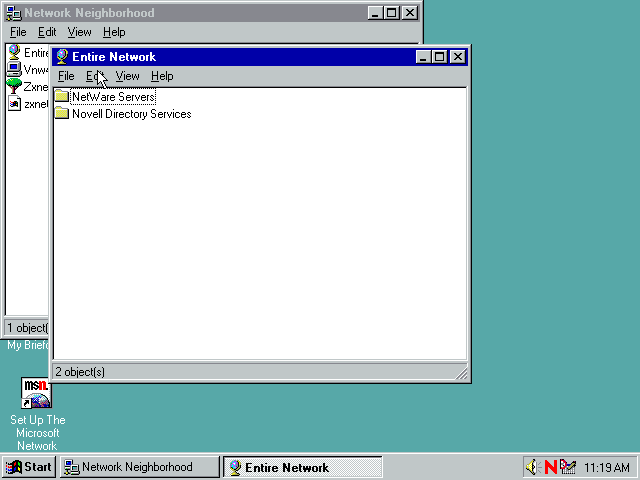
Task: Minimize the Network Neighborhood window
Action: [x=375, y=13]
